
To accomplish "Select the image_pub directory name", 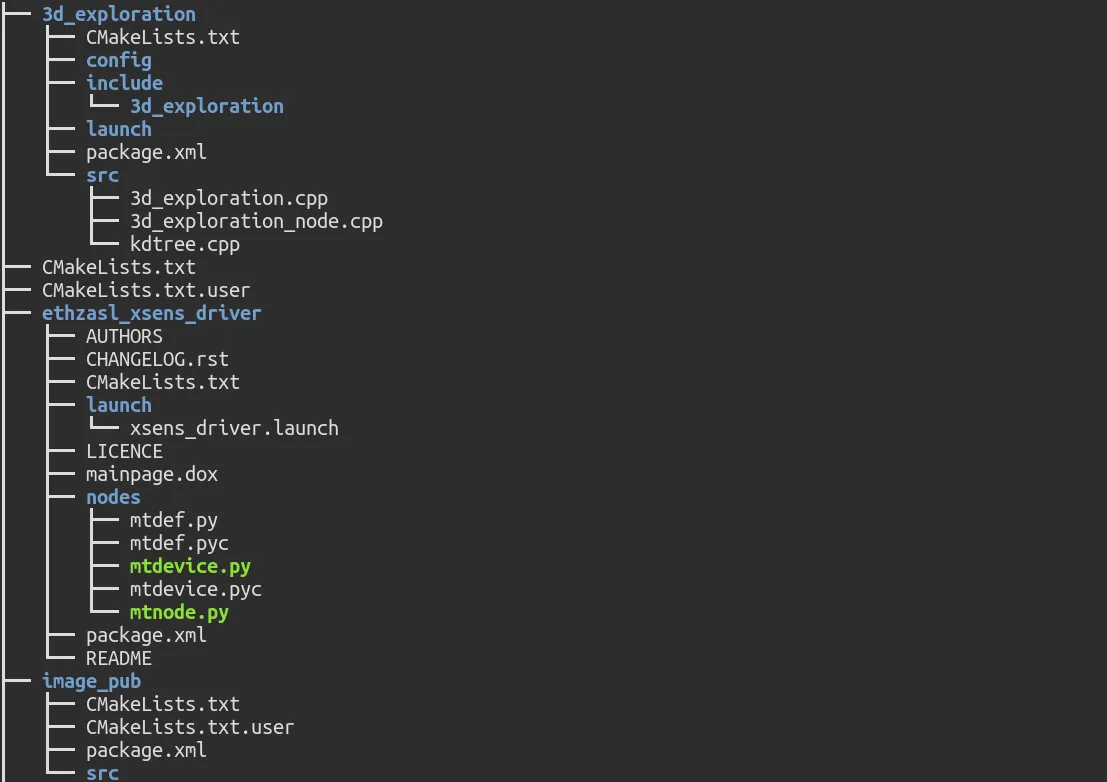I will coord(91,681).
